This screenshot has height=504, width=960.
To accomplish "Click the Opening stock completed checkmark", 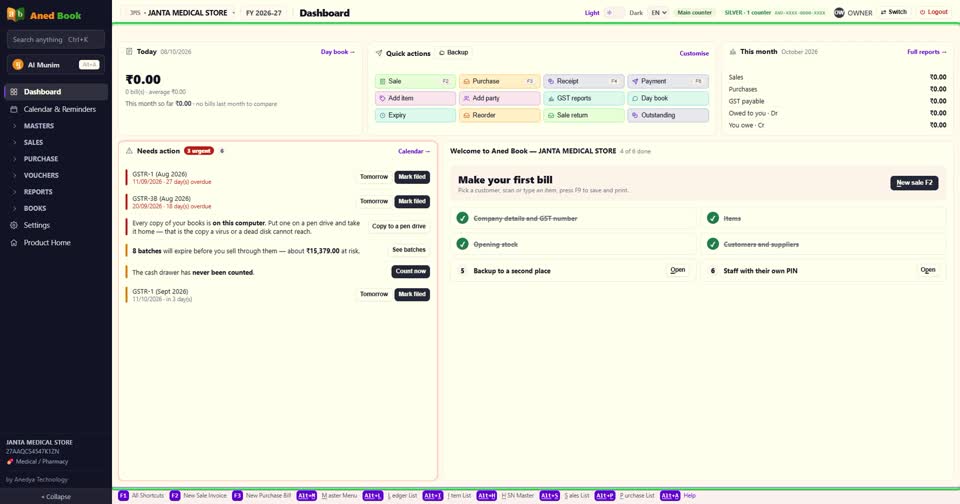I will 462,244.
